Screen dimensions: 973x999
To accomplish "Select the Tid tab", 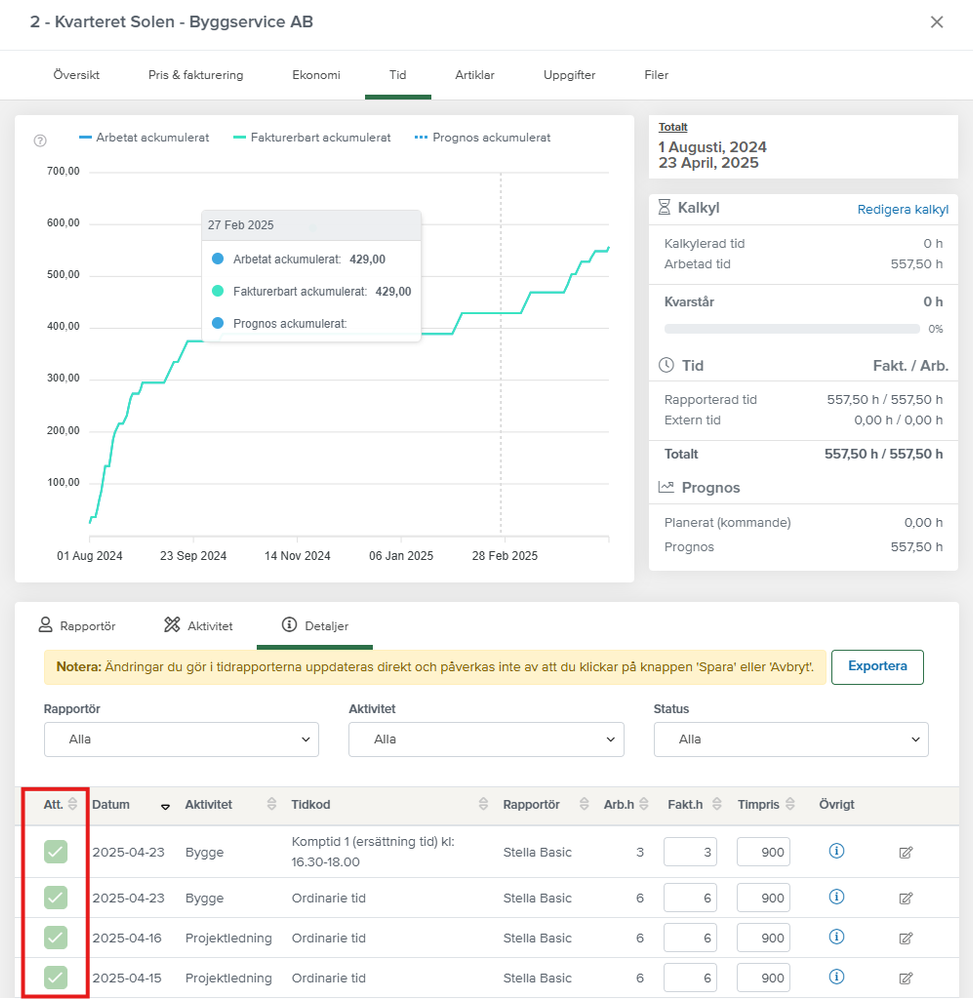I will pos(398,75).
